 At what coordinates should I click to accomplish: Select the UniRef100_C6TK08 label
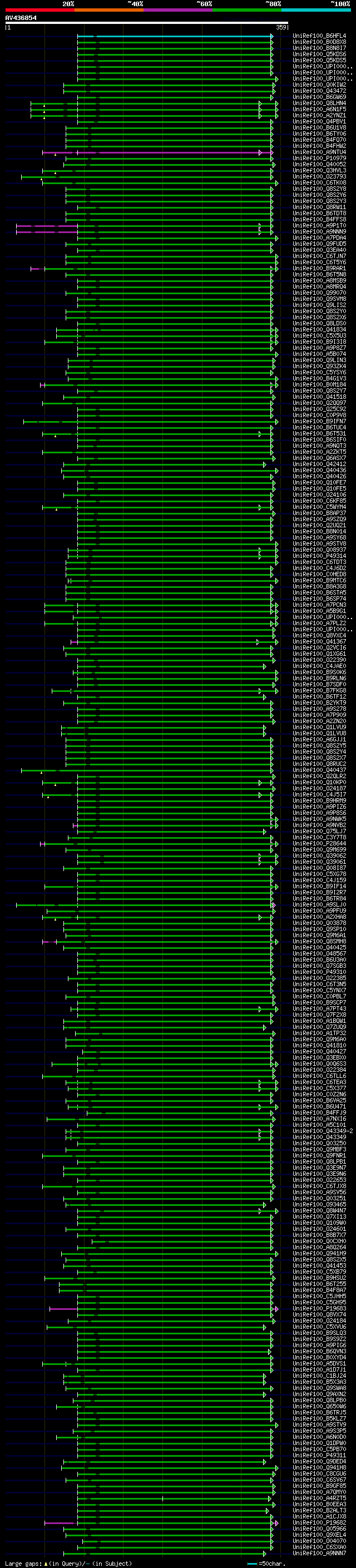point(319,183)
